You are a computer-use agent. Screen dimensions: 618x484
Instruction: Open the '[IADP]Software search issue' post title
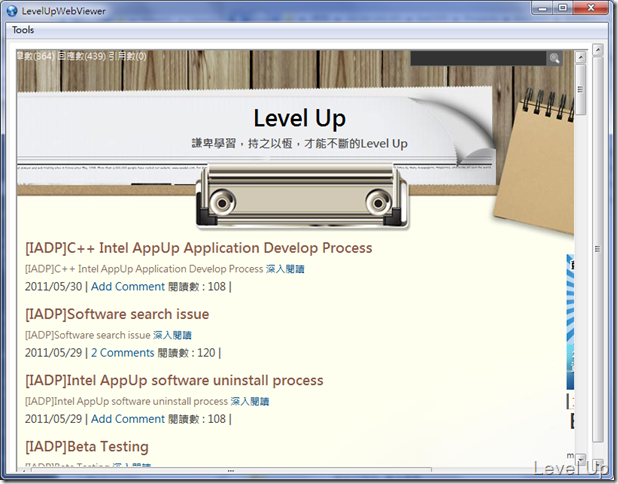pos(117,314)
